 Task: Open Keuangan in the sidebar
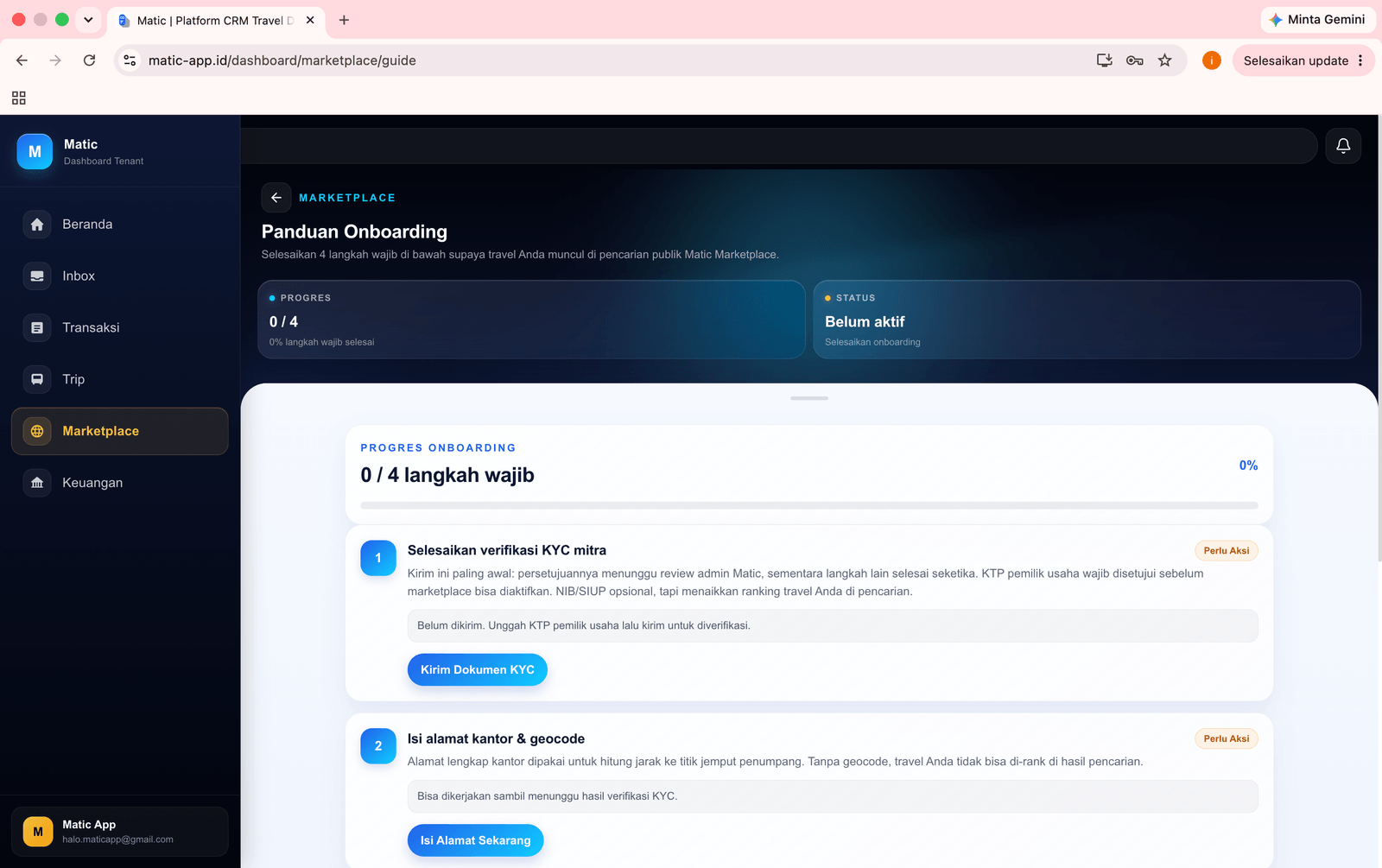(x=120, y=483)
